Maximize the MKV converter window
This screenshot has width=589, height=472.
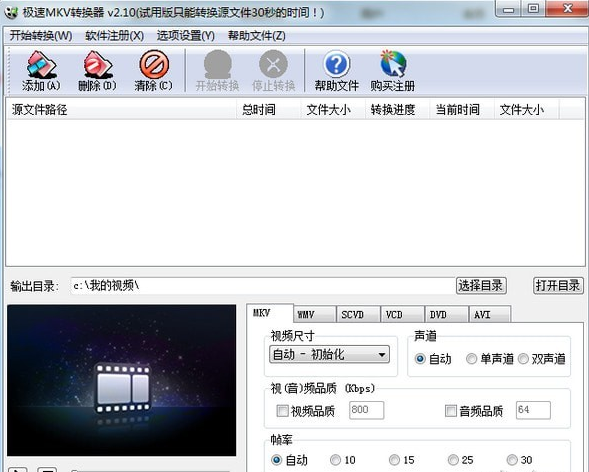point(533,9)
